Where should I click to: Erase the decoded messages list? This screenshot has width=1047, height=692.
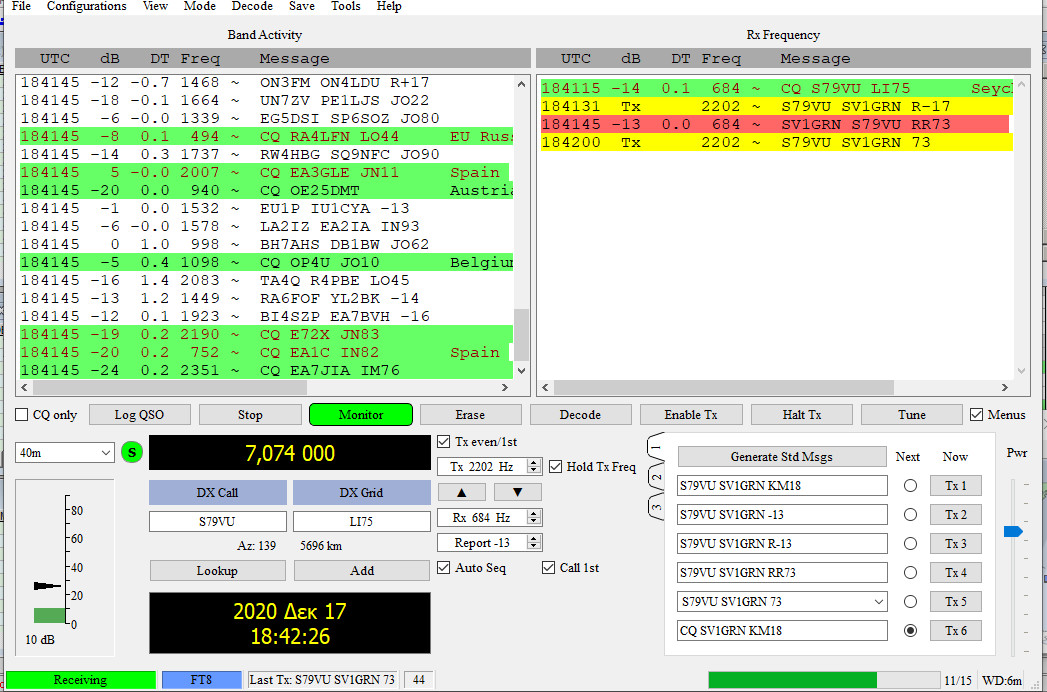tap(470, 414)
